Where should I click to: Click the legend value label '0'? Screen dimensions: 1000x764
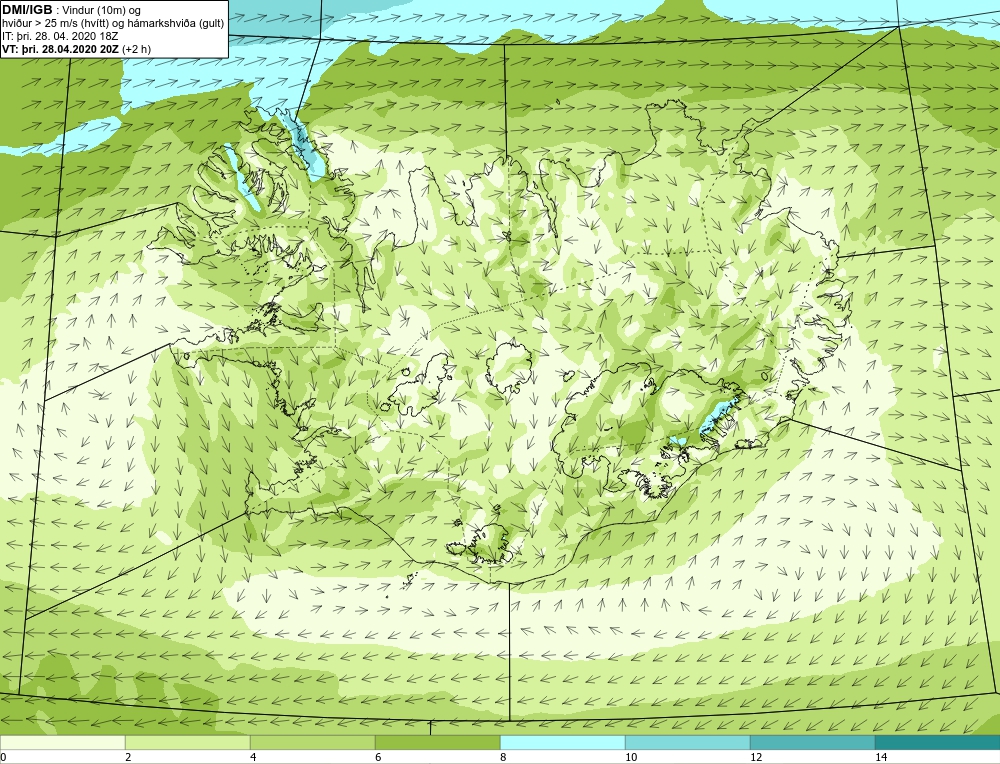point(3,757)
